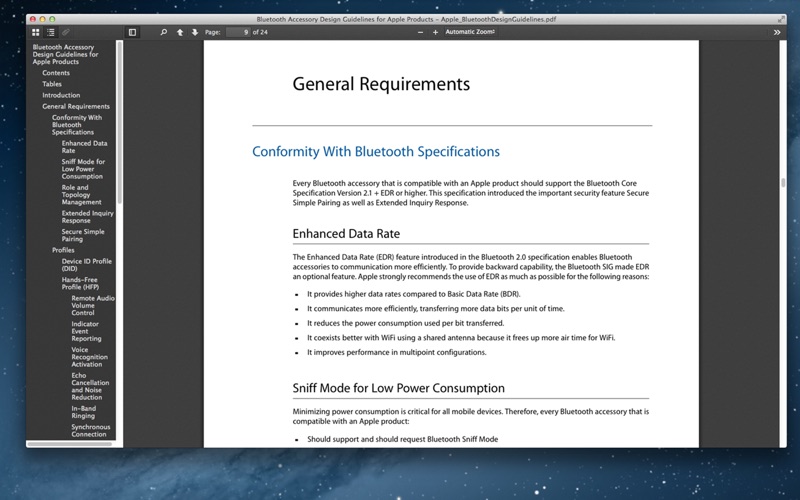
Task: Select 'Role and Topology Management' outline item
Action: pos(81,195)
